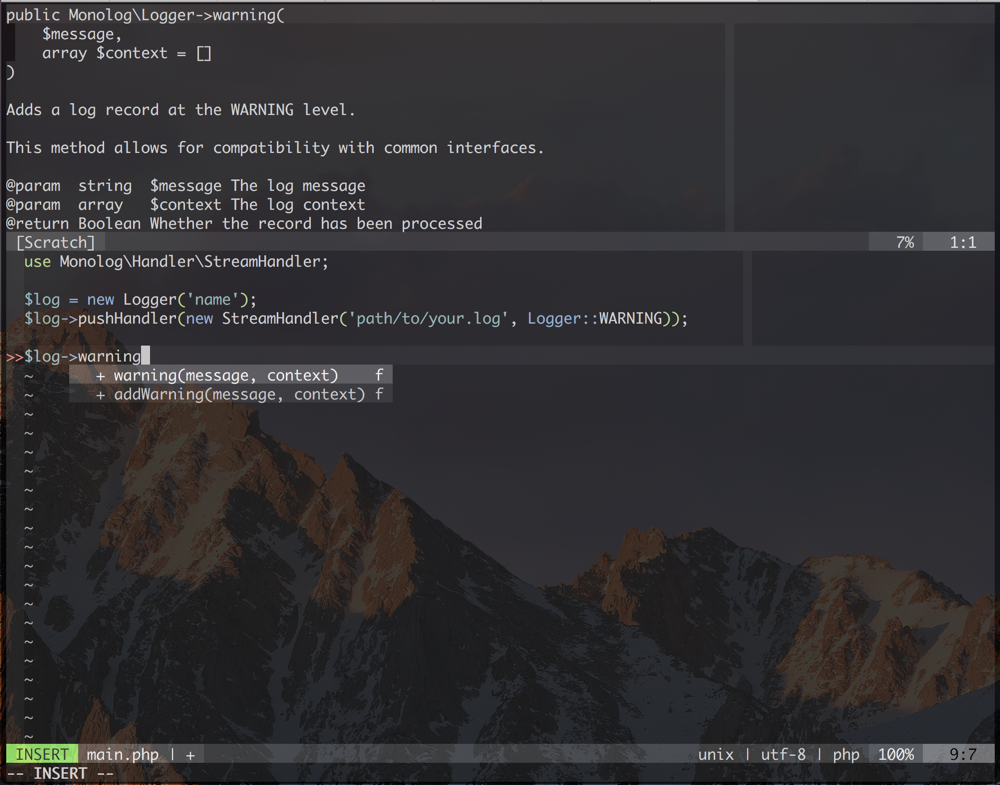1000x785 pixels.
Task: Click the [Scratch] preview window status label
Action: tap(56, 243)
